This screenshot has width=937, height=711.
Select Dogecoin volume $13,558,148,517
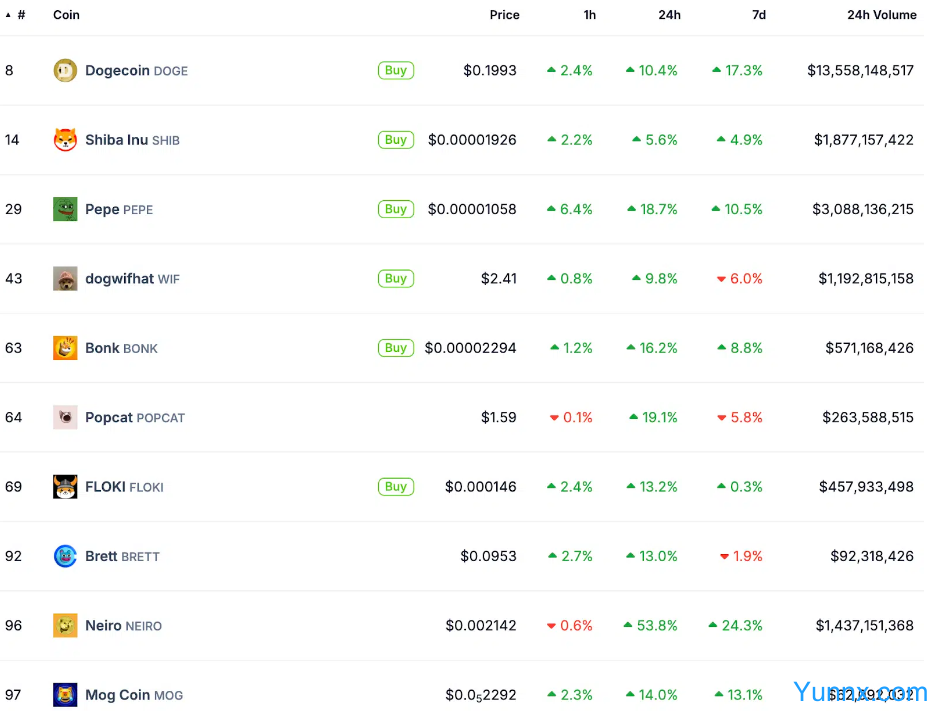861,71
